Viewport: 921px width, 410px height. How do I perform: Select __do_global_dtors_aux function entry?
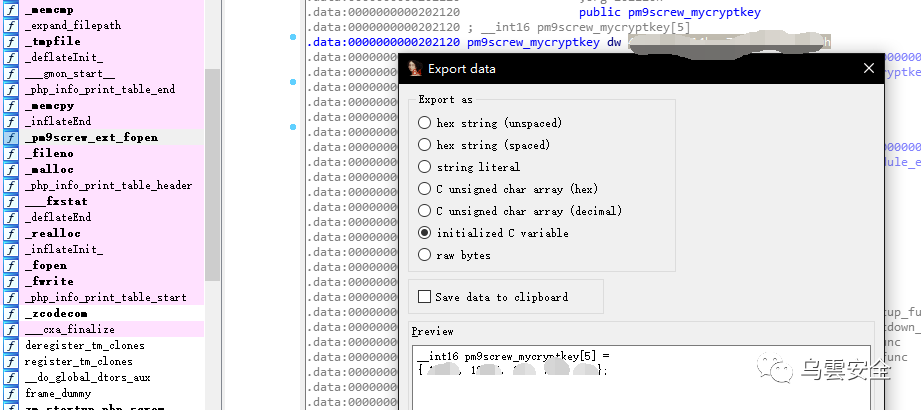click(x=88, y=377)
